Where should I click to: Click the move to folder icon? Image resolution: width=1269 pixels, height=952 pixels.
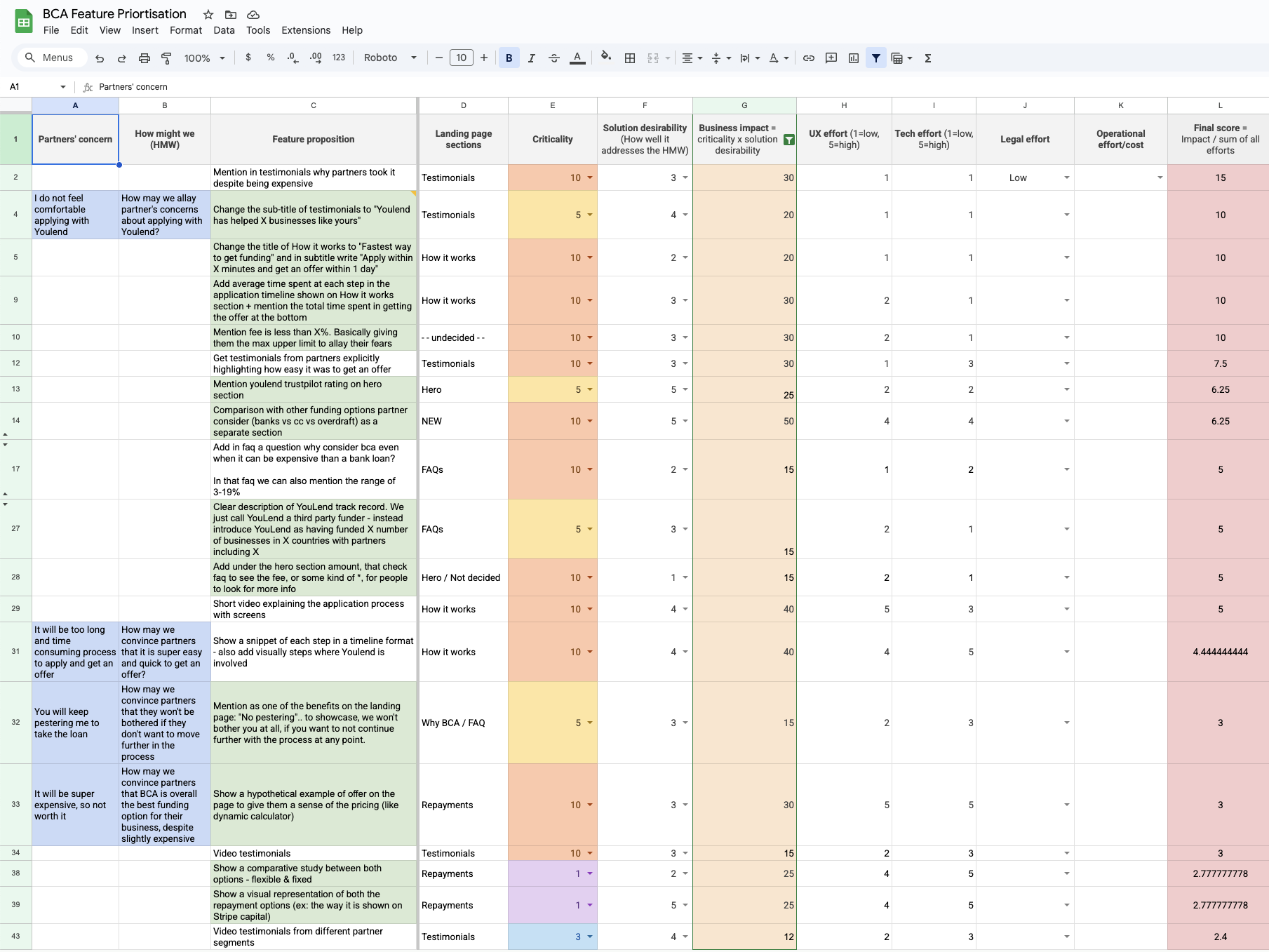click(231, 15)
